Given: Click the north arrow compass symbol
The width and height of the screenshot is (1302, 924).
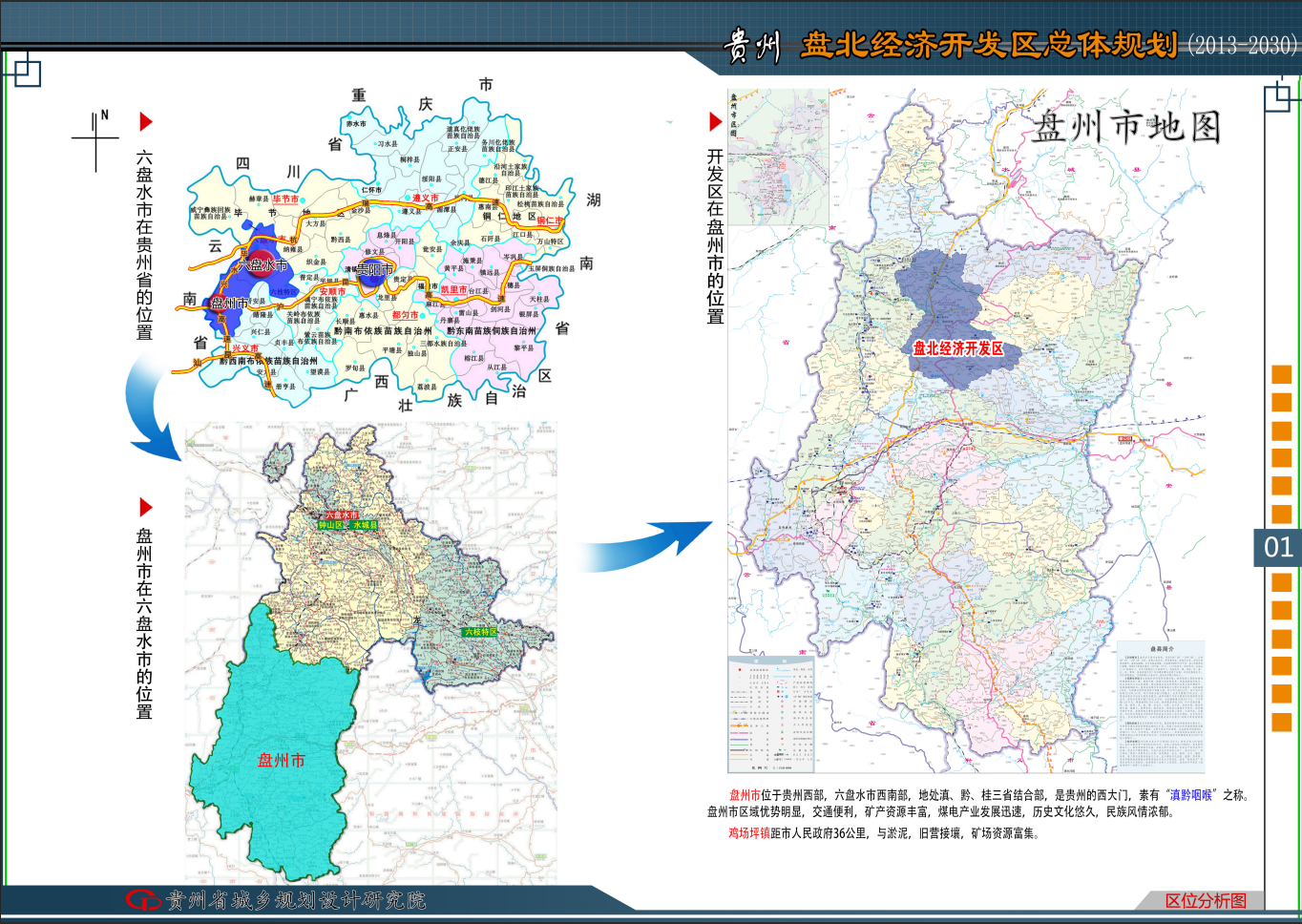Looking at the screenshot, I should click(x=95, y=140).
